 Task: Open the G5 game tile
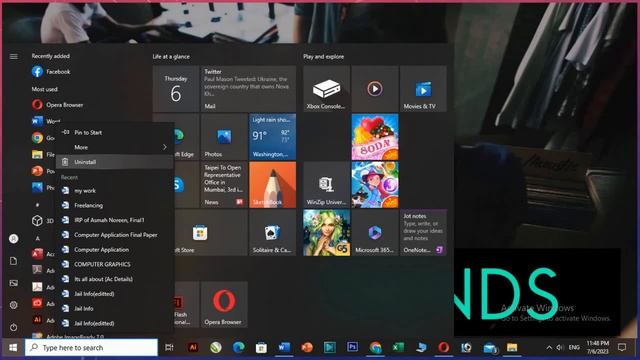(x=326, y=233)
